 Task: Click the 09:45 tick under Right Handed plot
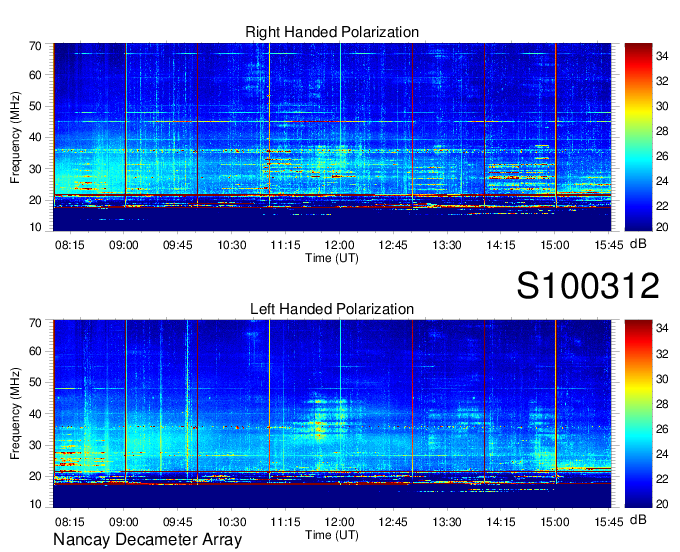177,245
